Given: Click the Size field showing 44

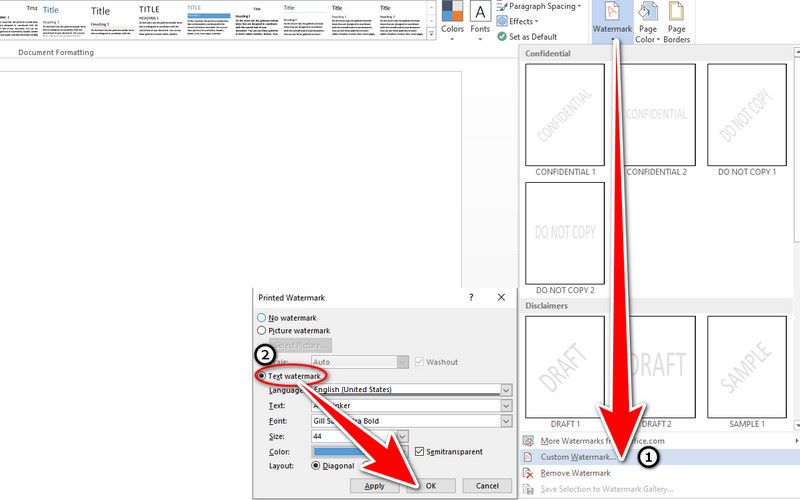Looking at the screenshot, I should click(354, 436).
